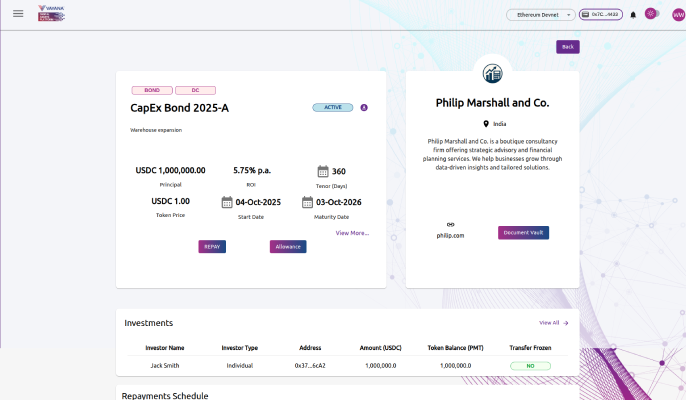Click the purple icon beside ACTIVE badge
Viewport: 686px width, 400px height.
(364, 107)
